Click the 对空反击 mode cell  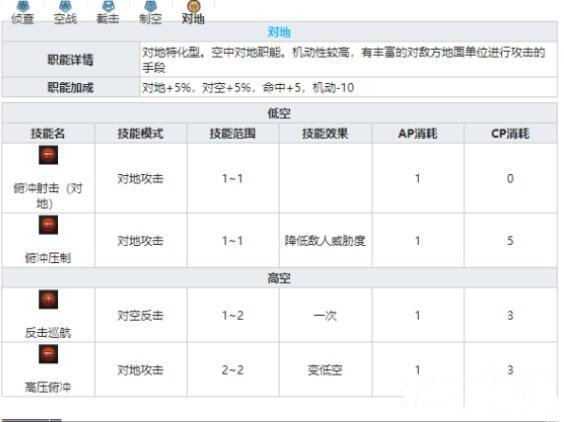[141, 315]
